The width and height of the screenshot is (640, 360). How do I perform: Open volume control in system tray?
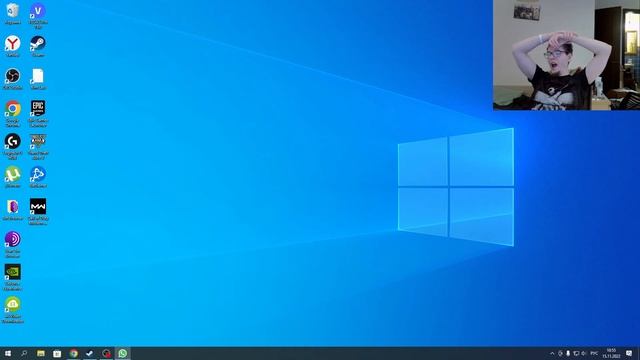(584, 353)
